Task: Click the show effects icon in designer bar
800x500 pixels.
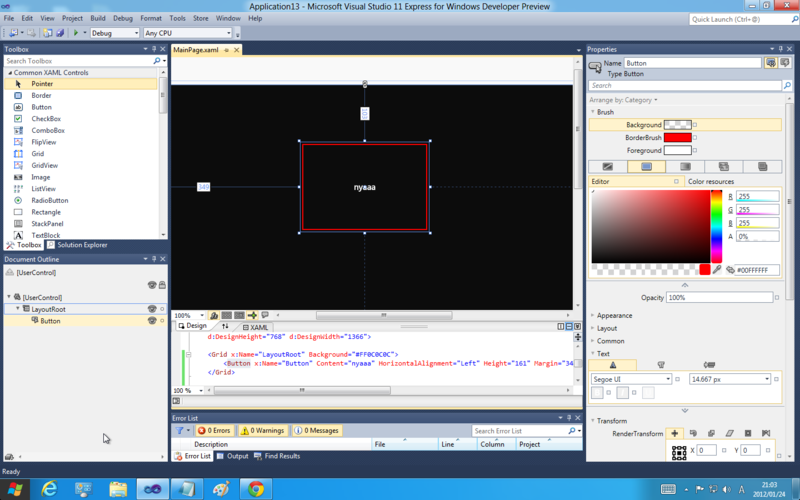Action: (214, 315)
